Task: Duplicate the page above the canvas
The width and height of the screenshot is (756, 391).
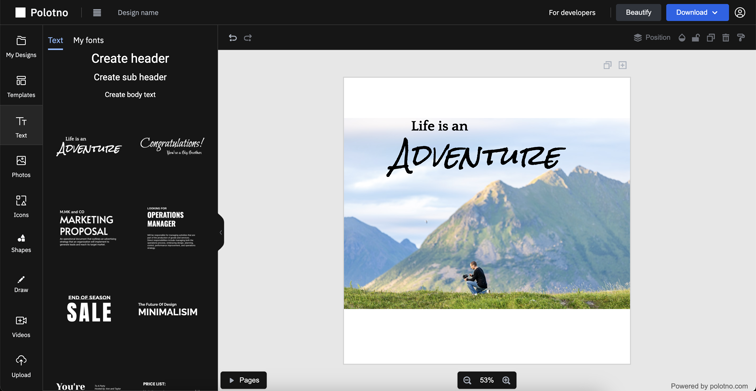Action: (x=608, y=65)
